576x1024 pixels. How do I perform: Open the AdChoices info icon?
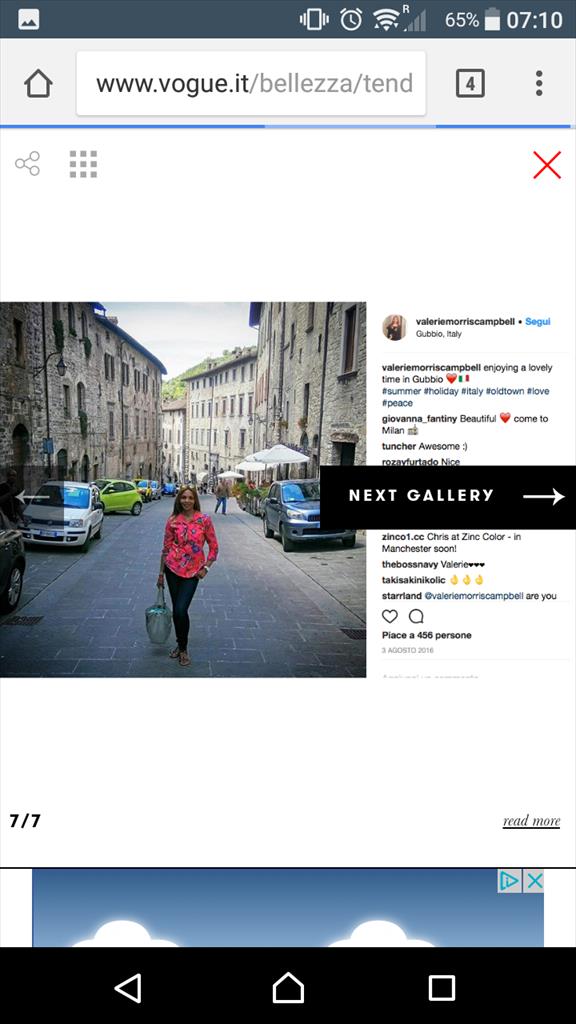509,882
